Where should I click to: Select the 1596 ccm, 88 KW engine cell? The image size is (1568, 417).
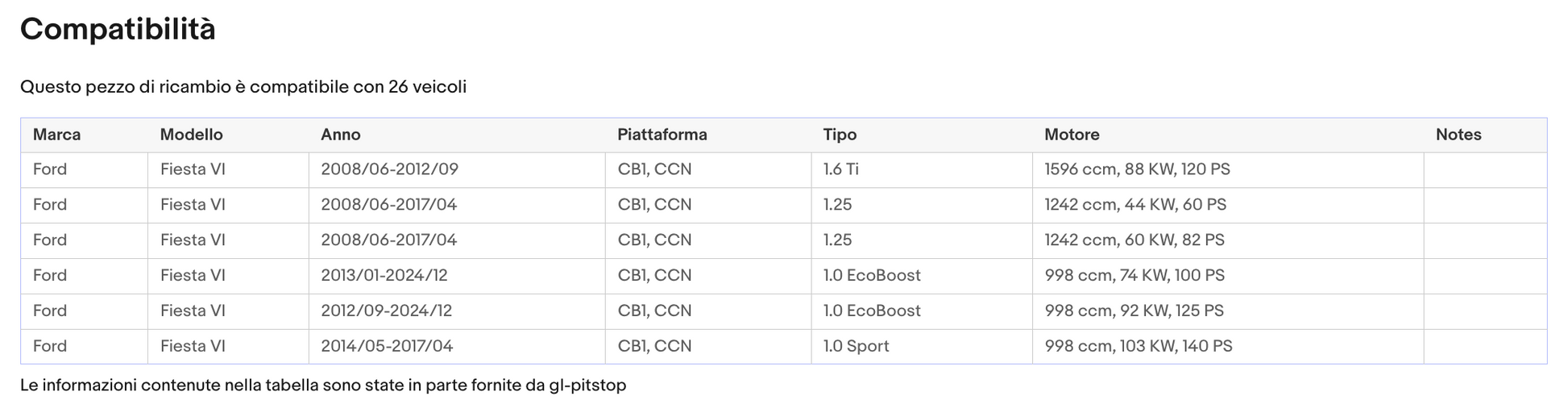[1228, 170]
